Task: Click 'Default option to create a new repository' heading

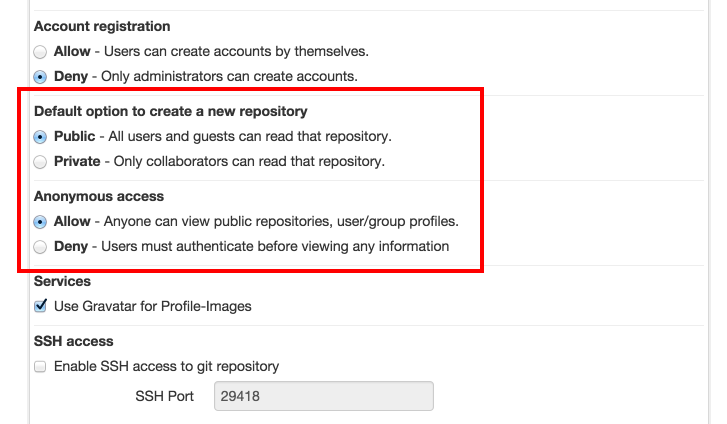Action: pos(170,111)
